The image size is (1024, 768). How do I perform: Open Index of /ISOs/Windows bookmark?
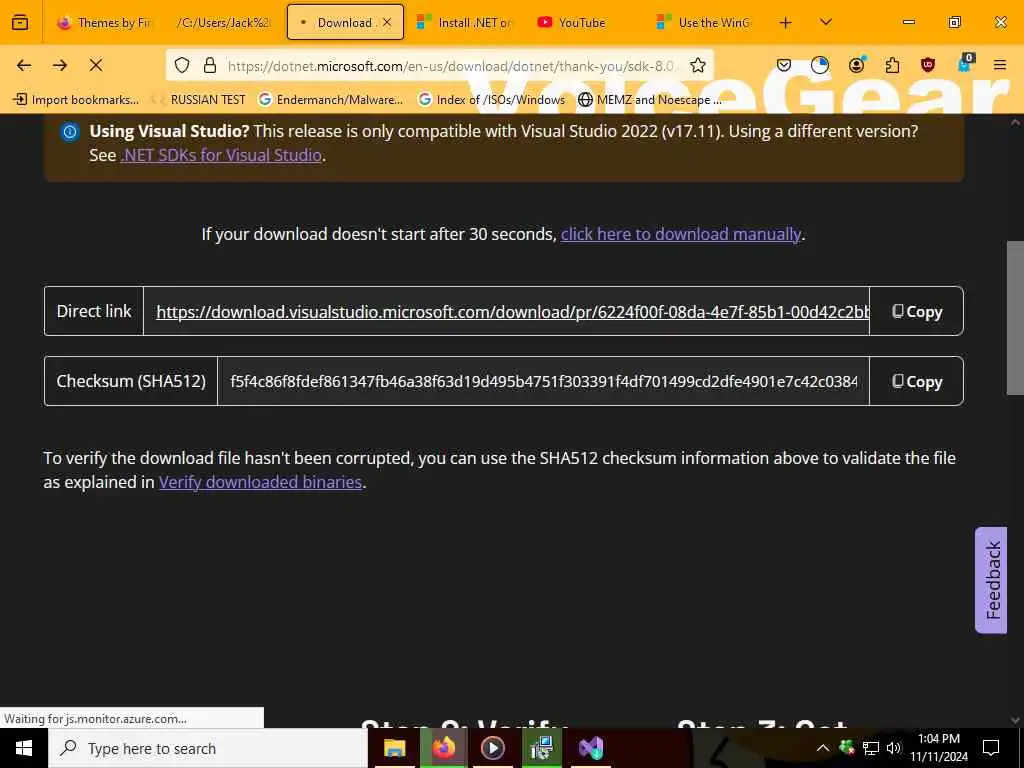(492, 99)
